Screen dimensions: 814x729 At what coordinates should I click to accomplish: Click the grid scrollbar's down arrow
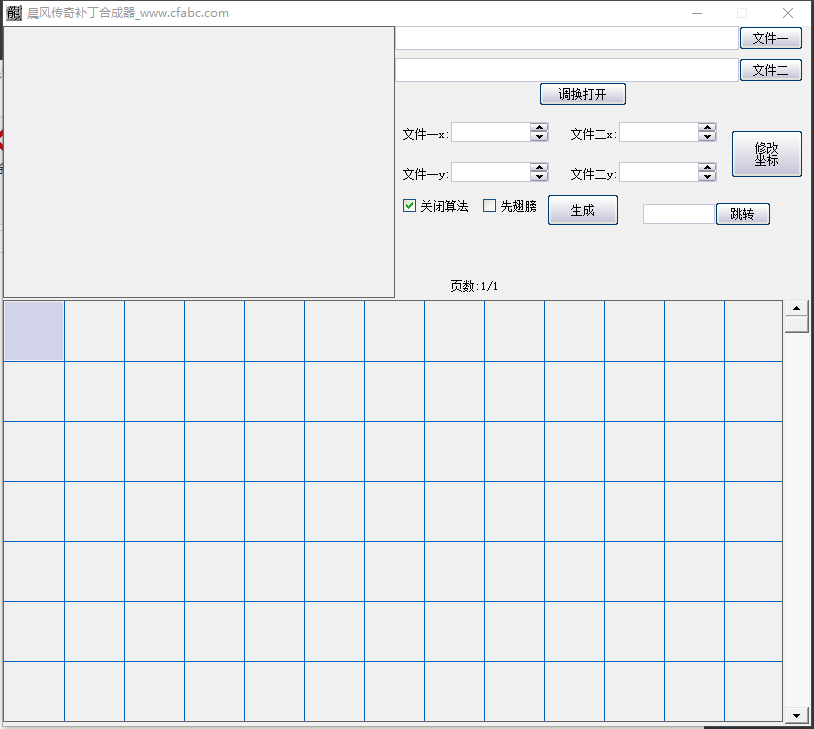pyautogui.click(x=797, y=715)
